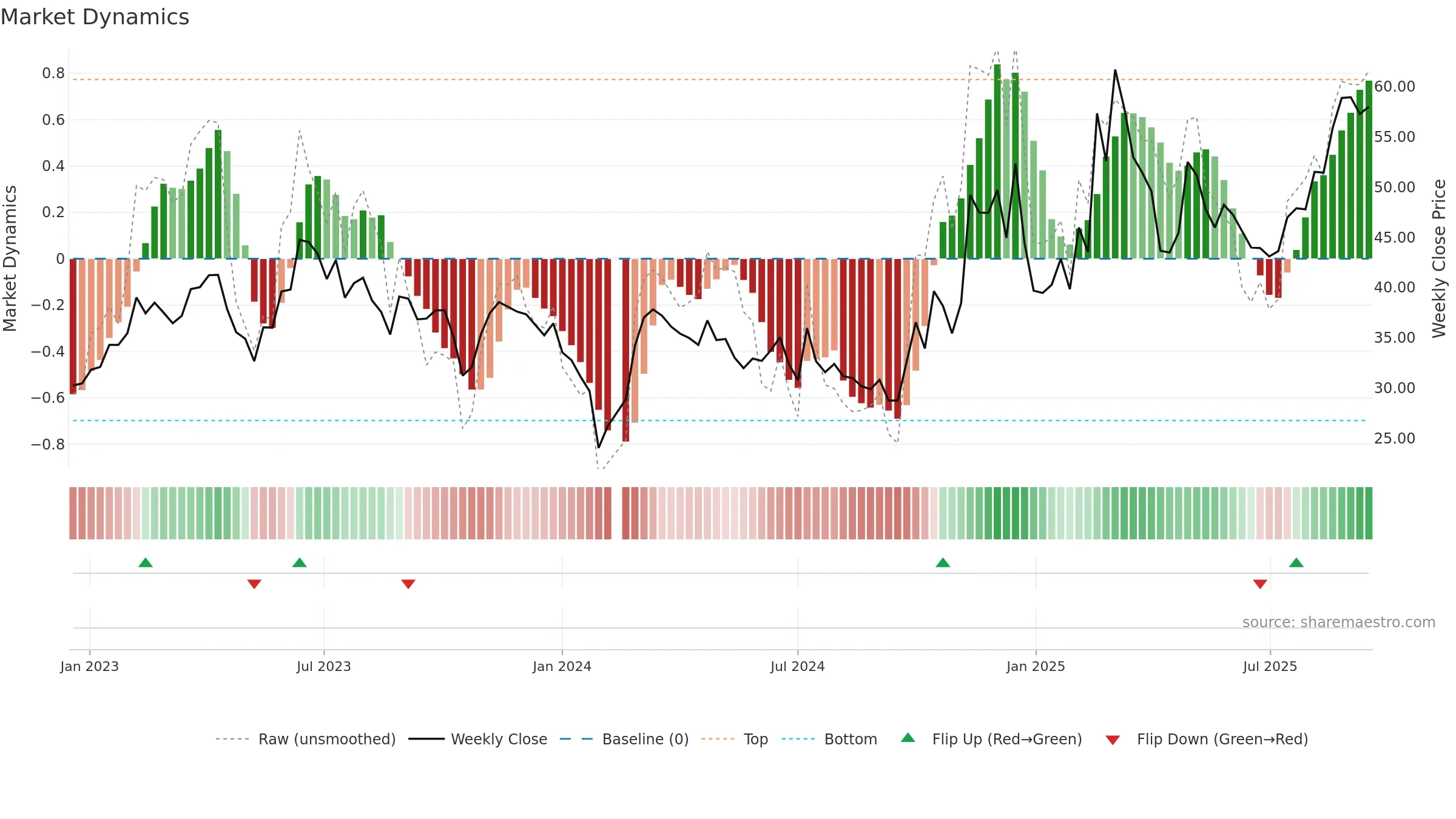Click the green flip-up triangle near June 2023
1456x819 pixels.
300,562
